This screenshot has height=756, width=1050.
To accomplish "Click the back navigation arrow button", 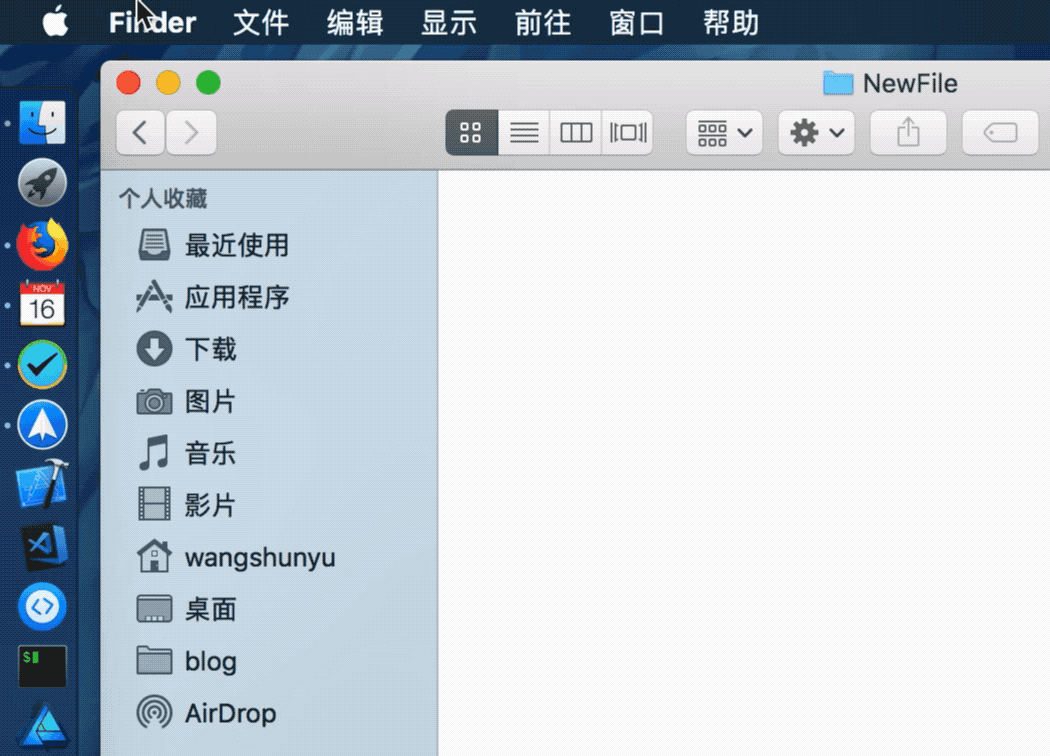I will click(x=139, y=132).
